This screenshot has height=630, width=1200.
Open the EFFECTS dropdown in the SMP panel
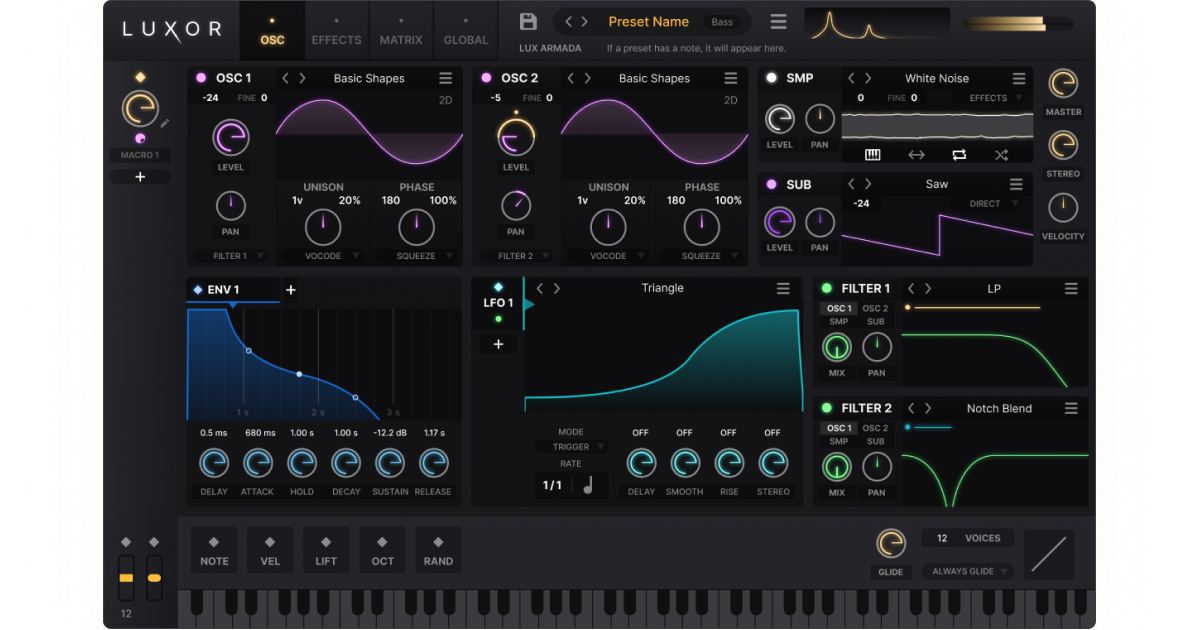[x=991, y=98]
